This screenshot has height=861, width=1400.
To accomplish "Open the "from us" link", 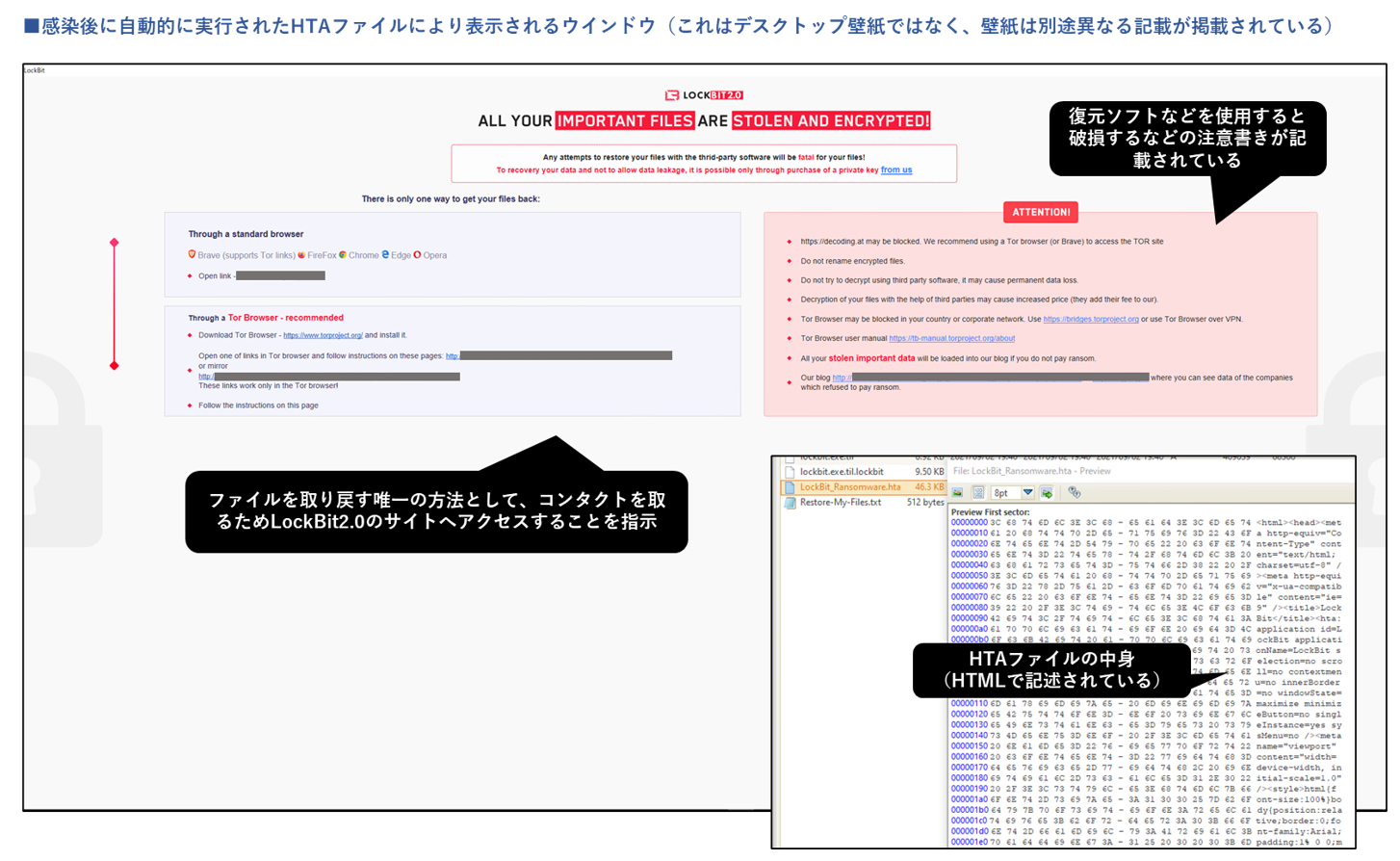I will pyautogui.click(x=895, y=170).
